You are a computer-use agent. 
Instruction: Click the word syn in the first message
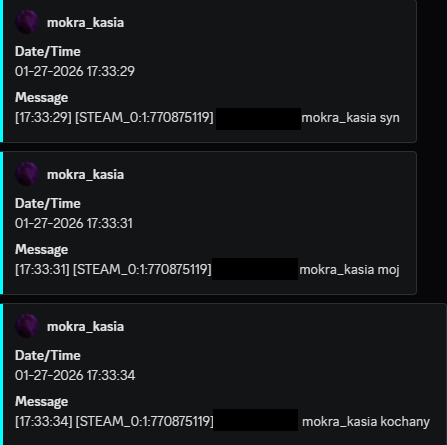(389, 118)
